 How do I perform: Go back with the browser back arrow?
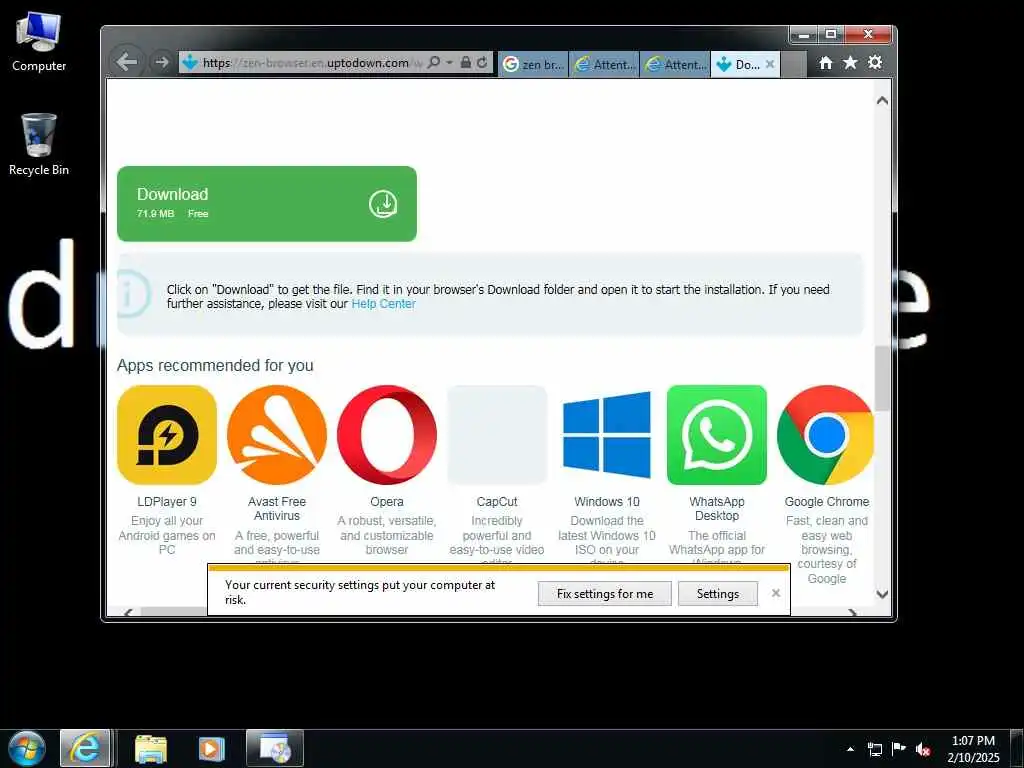[127, 62]
